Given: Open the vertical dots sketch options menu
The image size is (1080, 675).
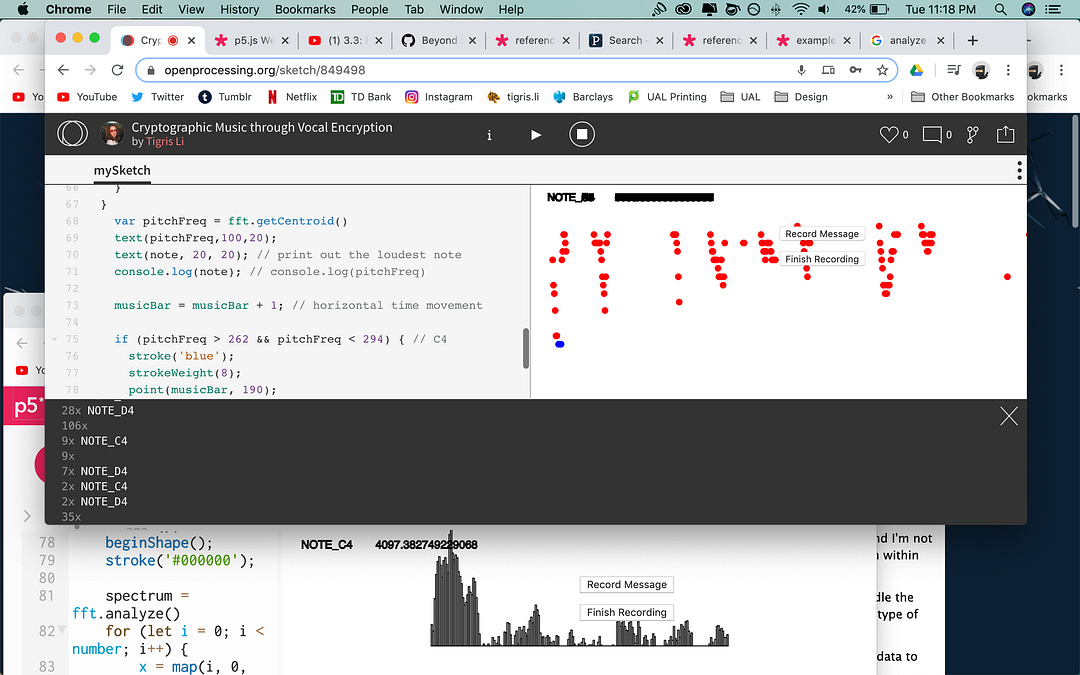Looking at the screenshot, I should (1019, 170).
